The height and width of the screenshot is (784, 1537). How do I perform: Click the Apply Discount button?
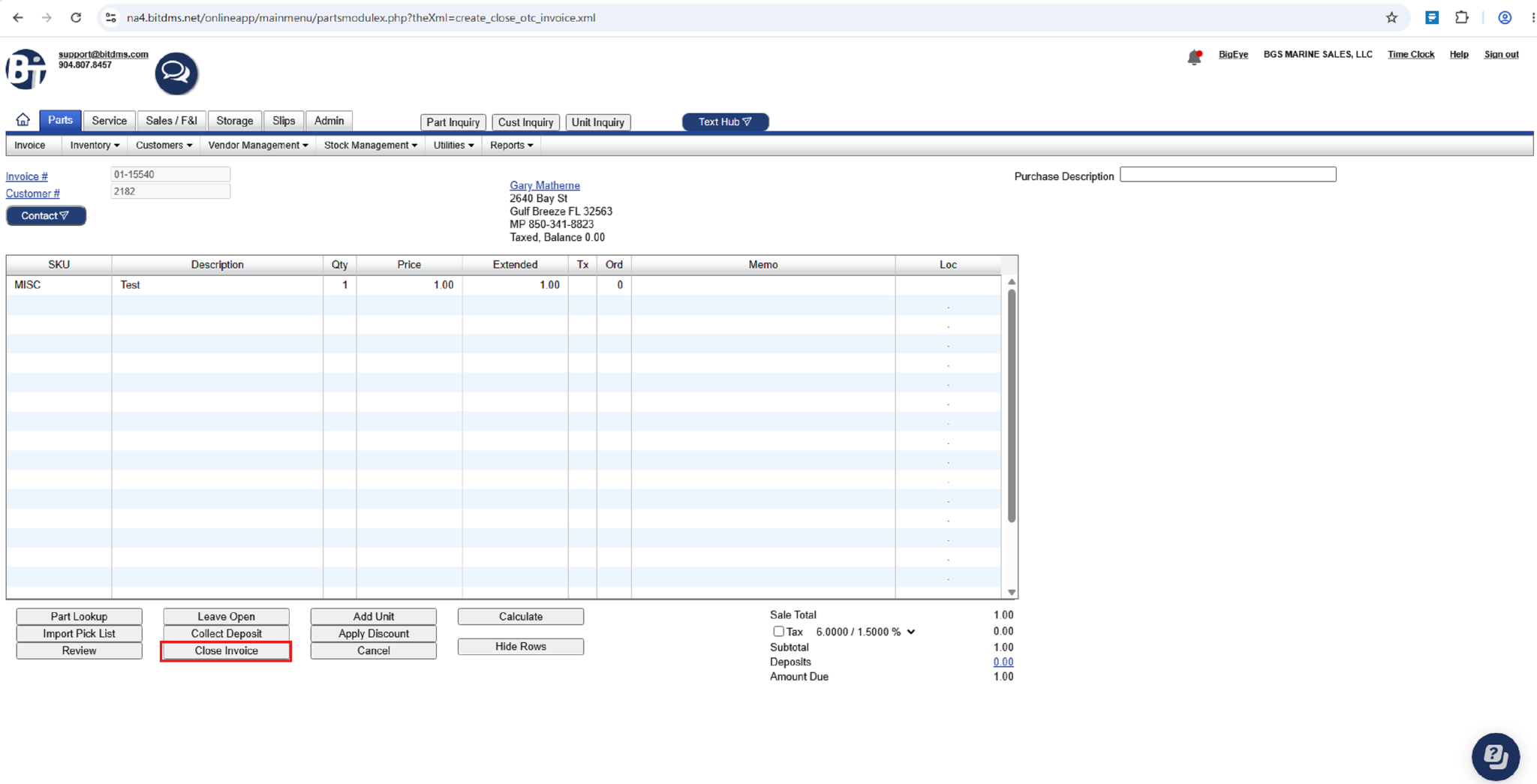pyautogui.click(x=373, y=633)
